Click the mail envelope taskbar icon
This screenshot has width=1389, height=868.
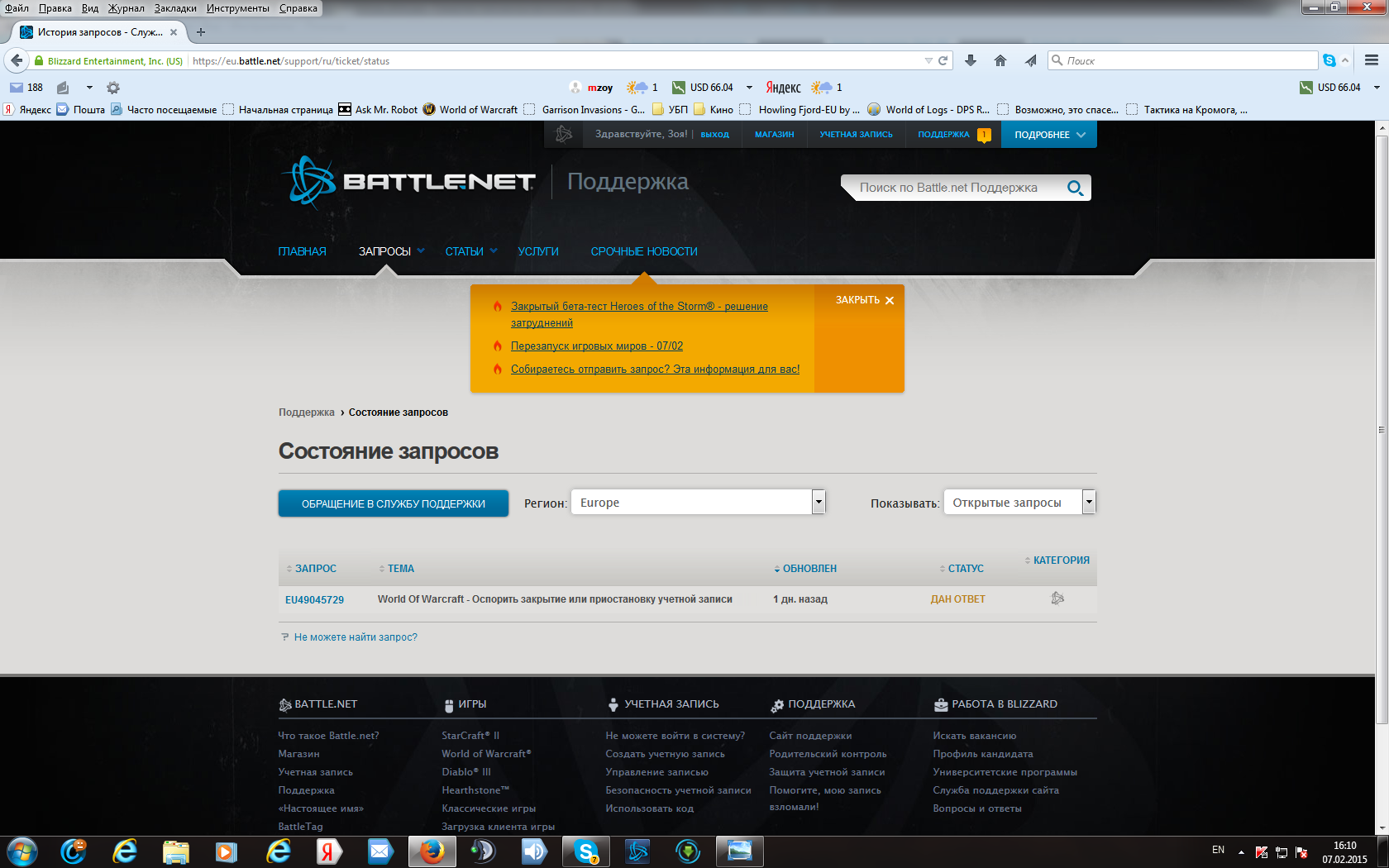pos(380,851)
